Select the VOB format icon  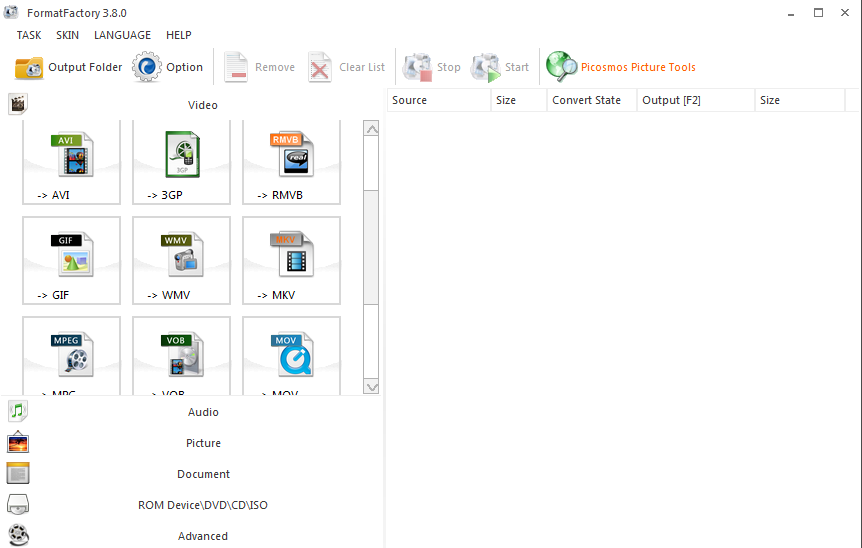(181, 356)
